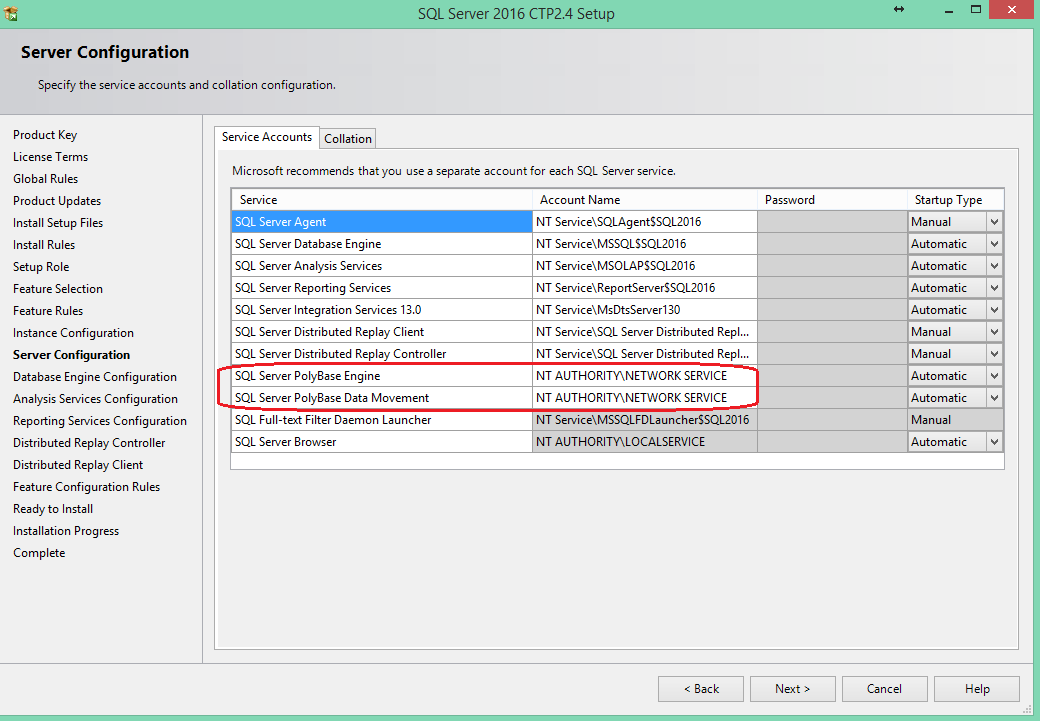Click the Account Name column header
Image resolution: width=1040 pixels, height=721 pixels.
645,200
